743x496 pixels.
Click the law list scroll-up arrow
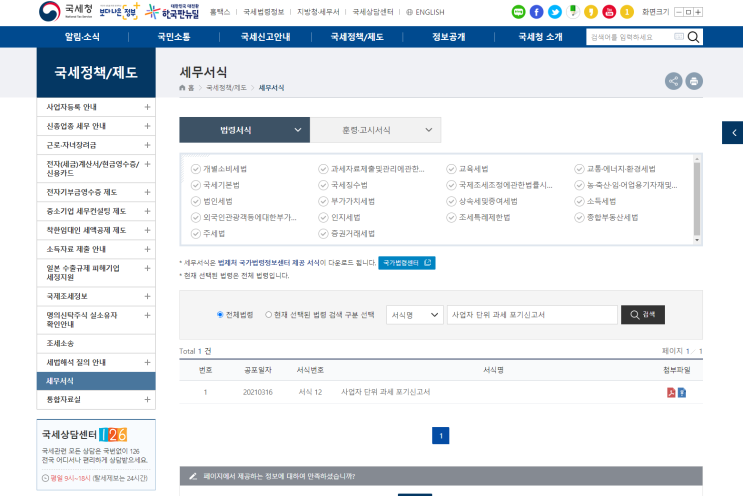click(x=697, y=159)
